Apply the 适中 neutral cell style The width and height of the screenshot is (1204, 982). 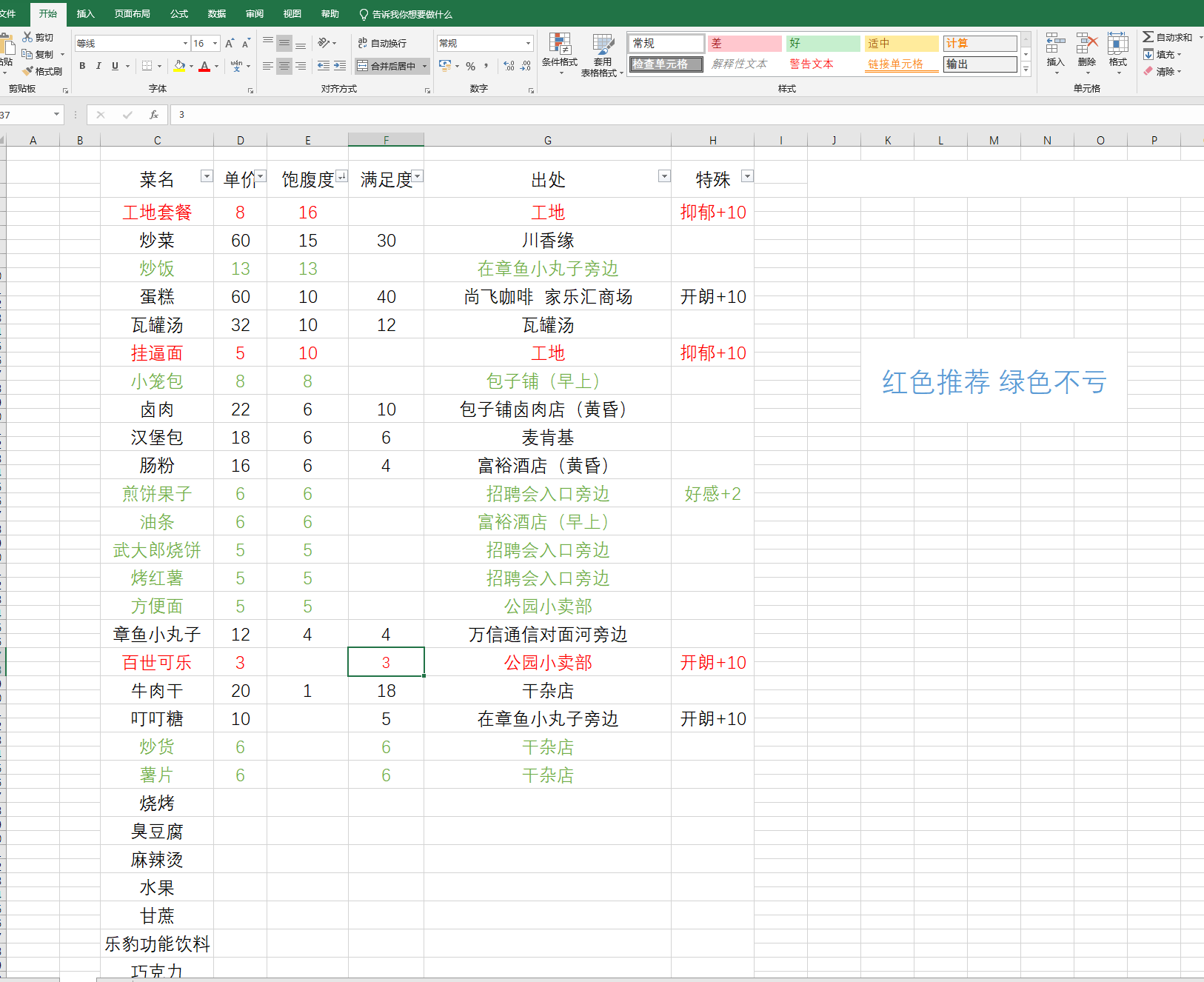pyautogui.click(x=901, y=43)
